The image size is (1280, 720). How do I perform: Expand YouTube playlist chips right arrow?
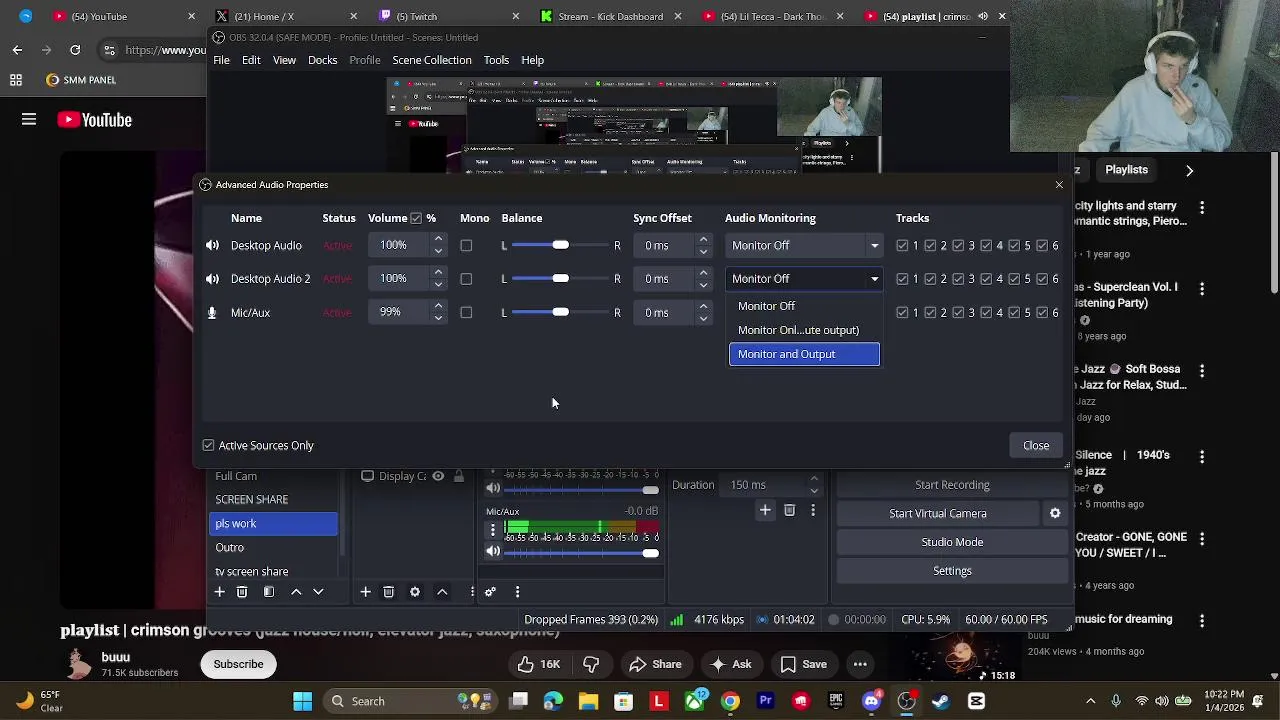1189,171
